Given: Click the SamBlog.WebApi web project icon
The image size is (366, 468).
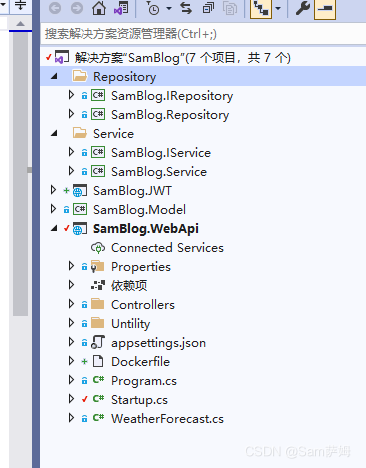Looking at the screenshot, I should pyautogui.click(x=80, y=229).
